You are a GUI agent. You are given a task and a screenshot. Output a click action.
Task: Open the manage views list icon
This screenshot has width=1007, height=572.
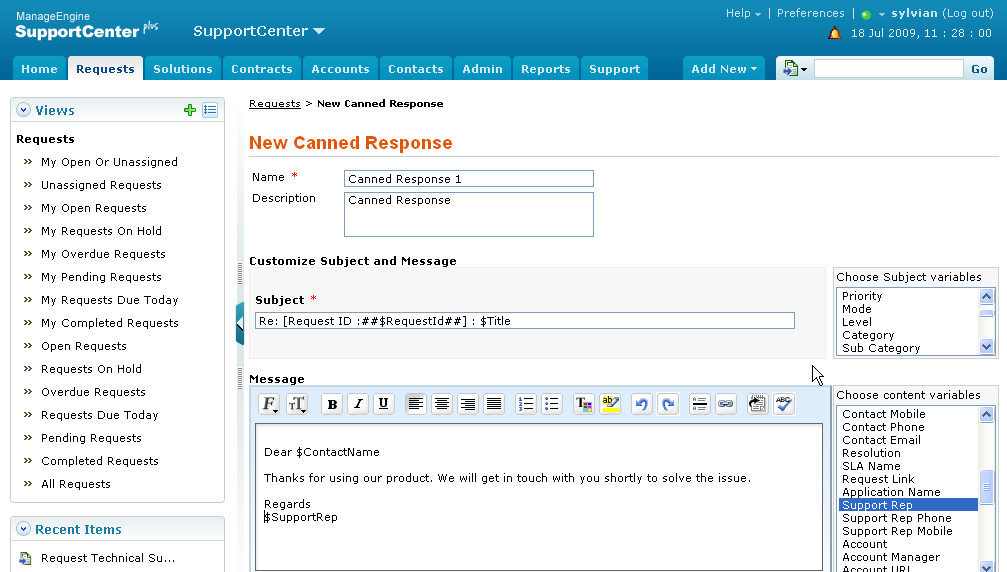pyautogui.click(x=210, y=110)
